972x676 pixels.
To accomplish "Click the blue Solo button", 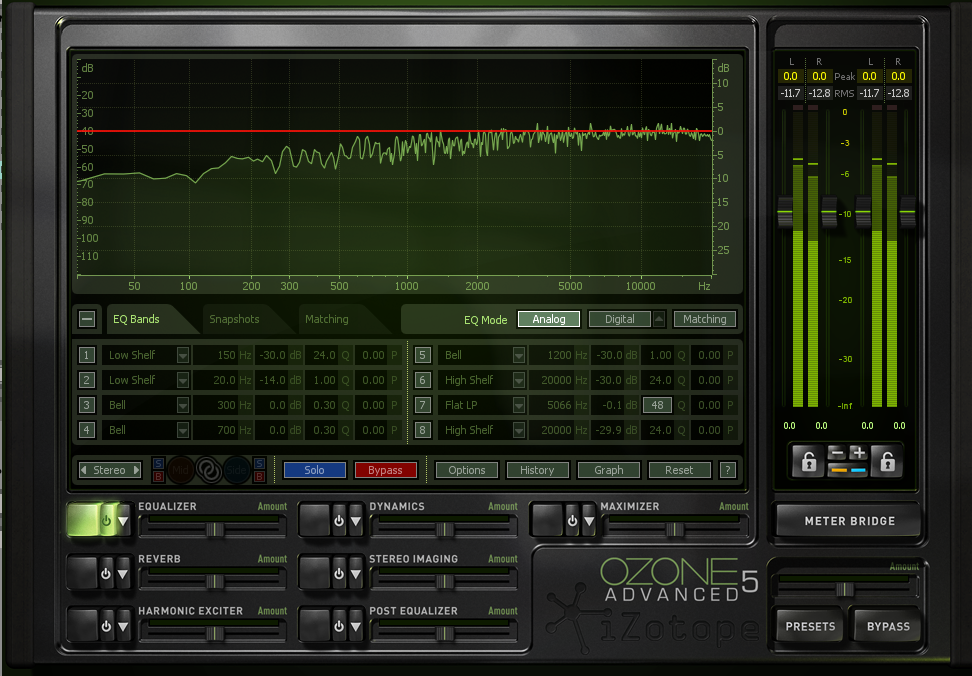I will (x=314, y=470).
